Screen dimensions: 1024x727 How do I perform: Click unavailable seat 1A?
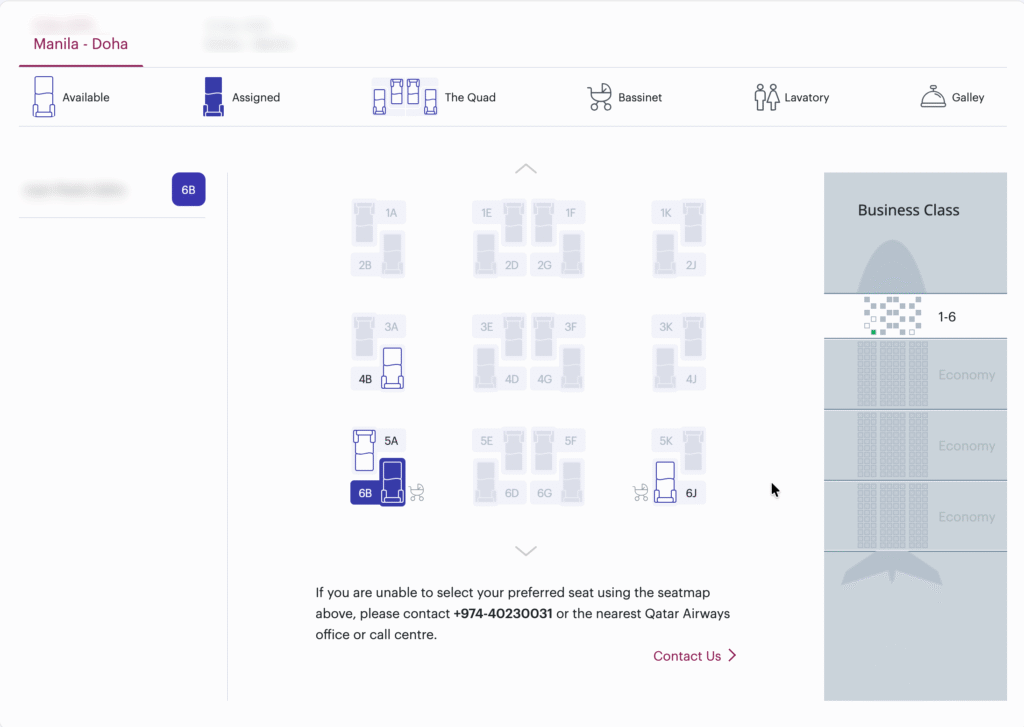(x=364, y=222)
